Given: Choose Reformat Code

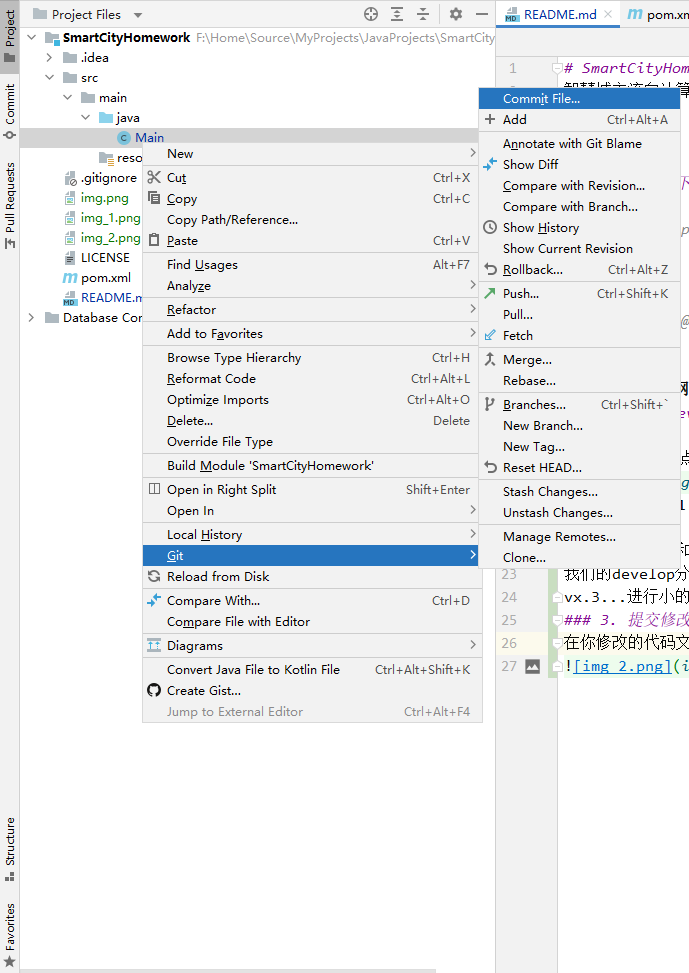Looking at the screenshot, I should point(312,379).
